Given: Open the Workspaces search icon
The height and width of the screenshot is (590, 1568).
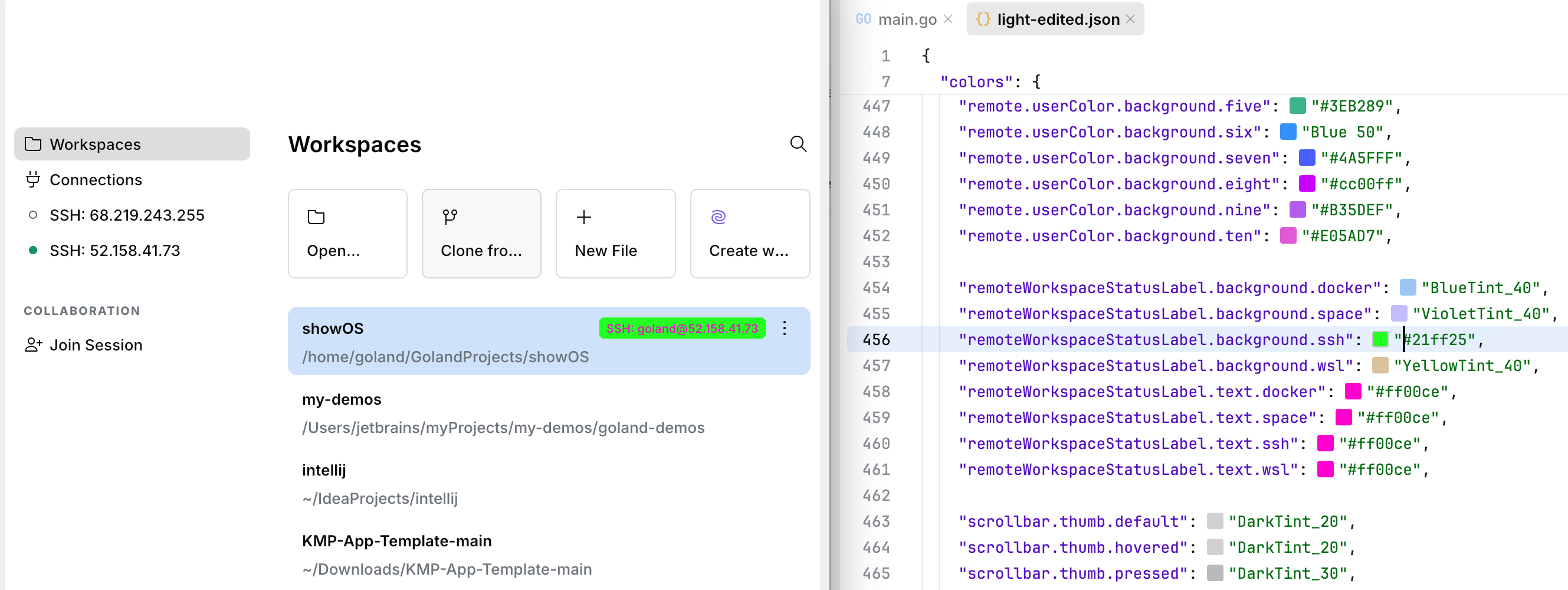Looking at the screenshot, I should tap(799, 145).
